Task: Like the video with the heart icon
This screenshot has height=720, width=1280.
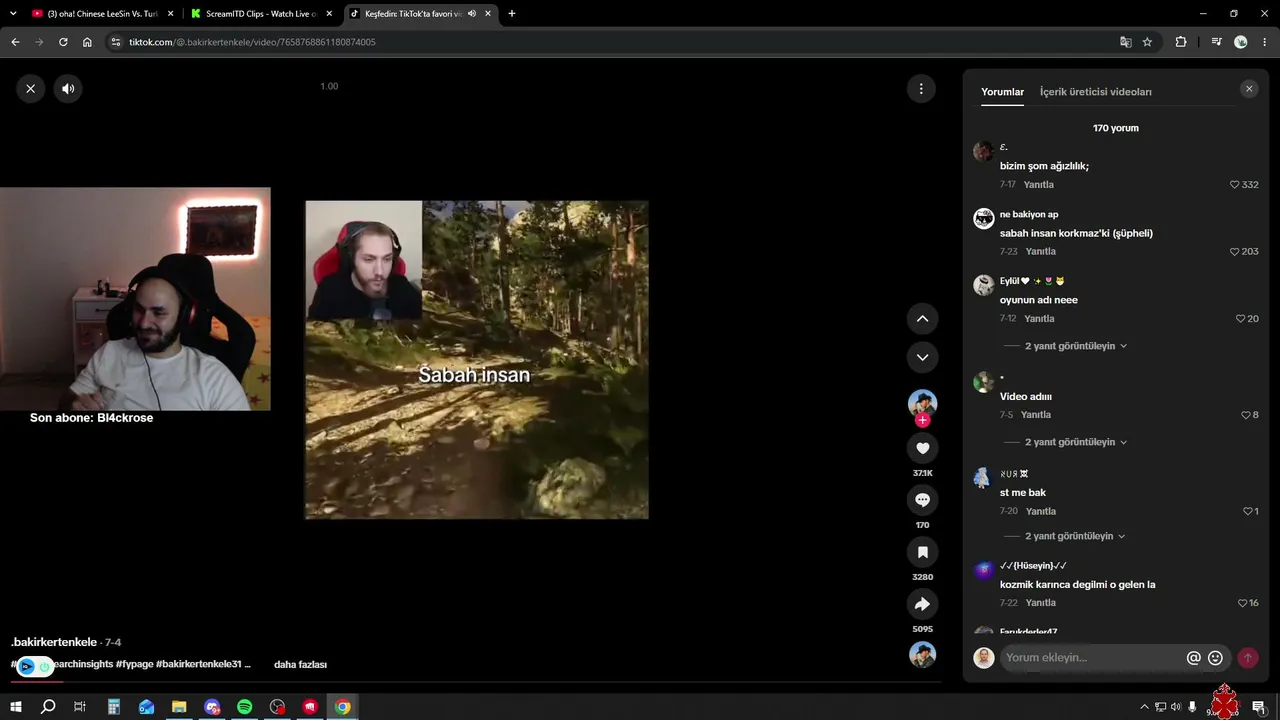Action: coord(922,448)
